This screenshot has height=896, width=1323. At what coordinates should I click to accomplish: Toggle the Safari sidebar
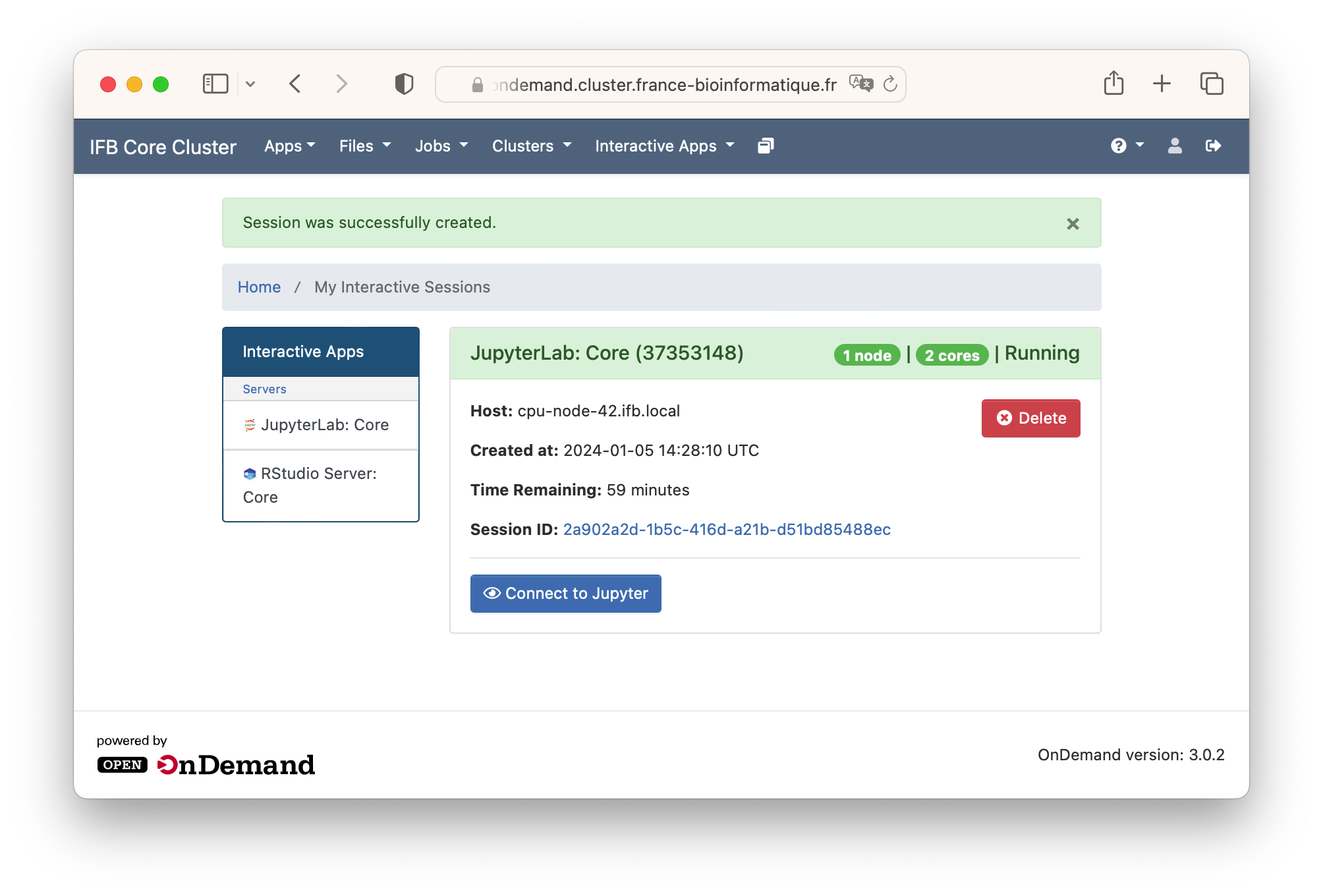tap(215, 84)
